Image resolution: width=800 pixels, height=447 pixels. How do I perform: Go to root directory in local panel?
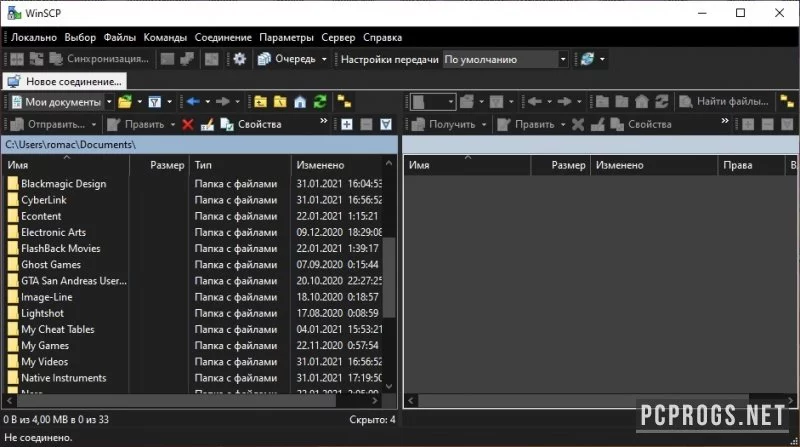pos(280,102)
